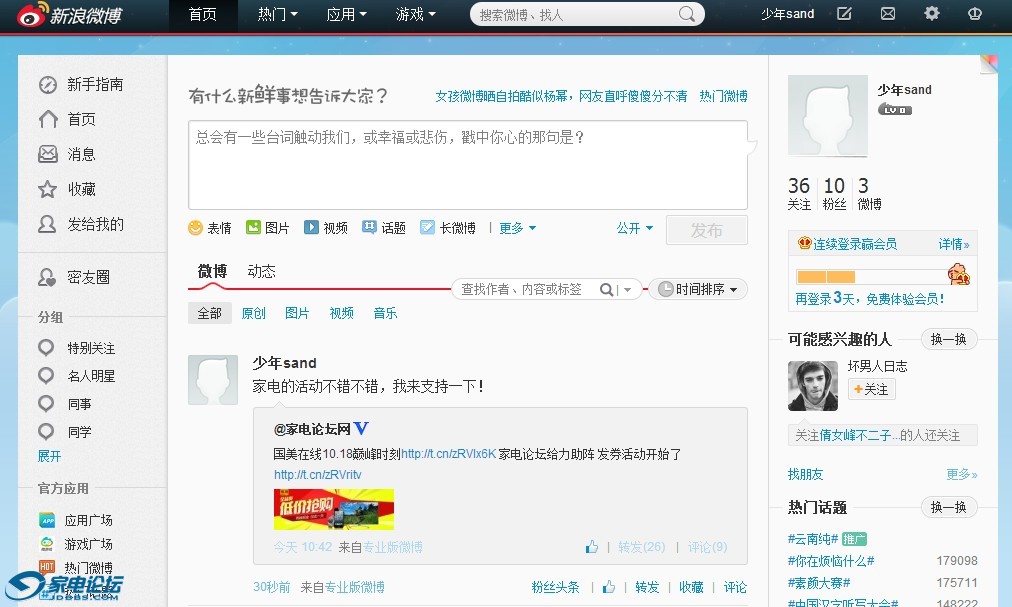Open the compose post pencil icon

(844, 14)
